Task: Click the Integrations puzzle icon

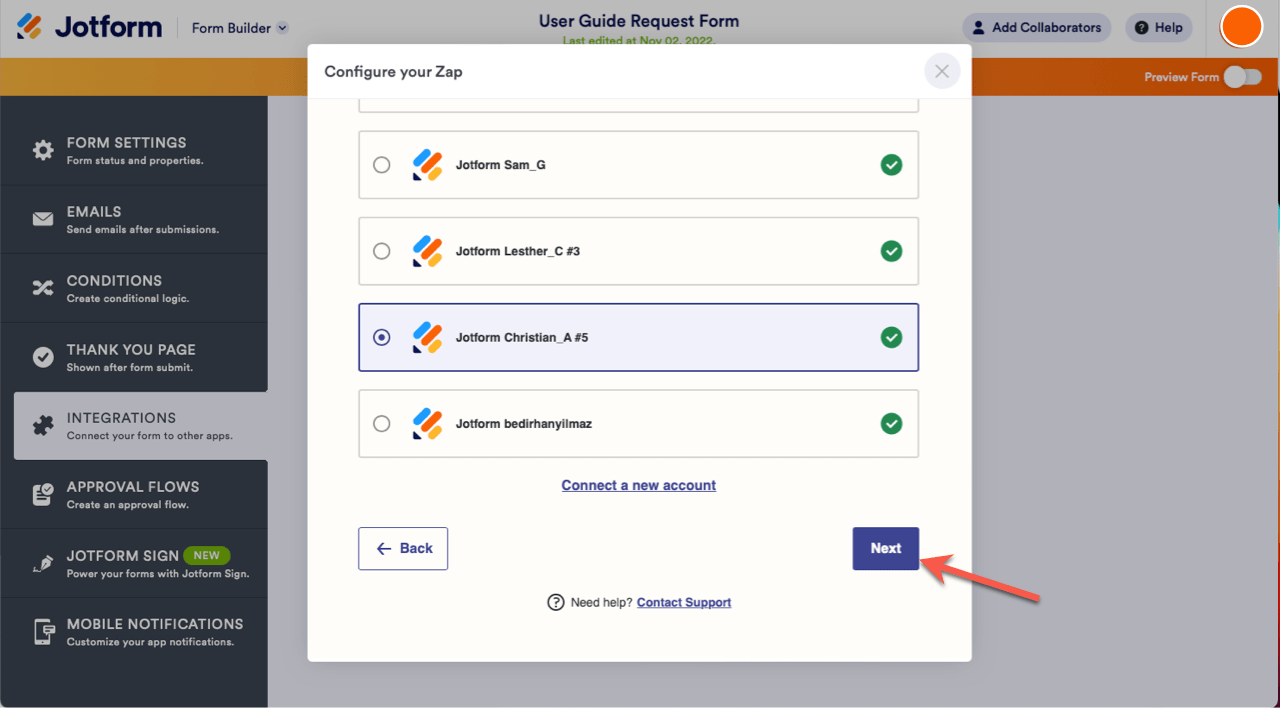Action: pos(43,426)
